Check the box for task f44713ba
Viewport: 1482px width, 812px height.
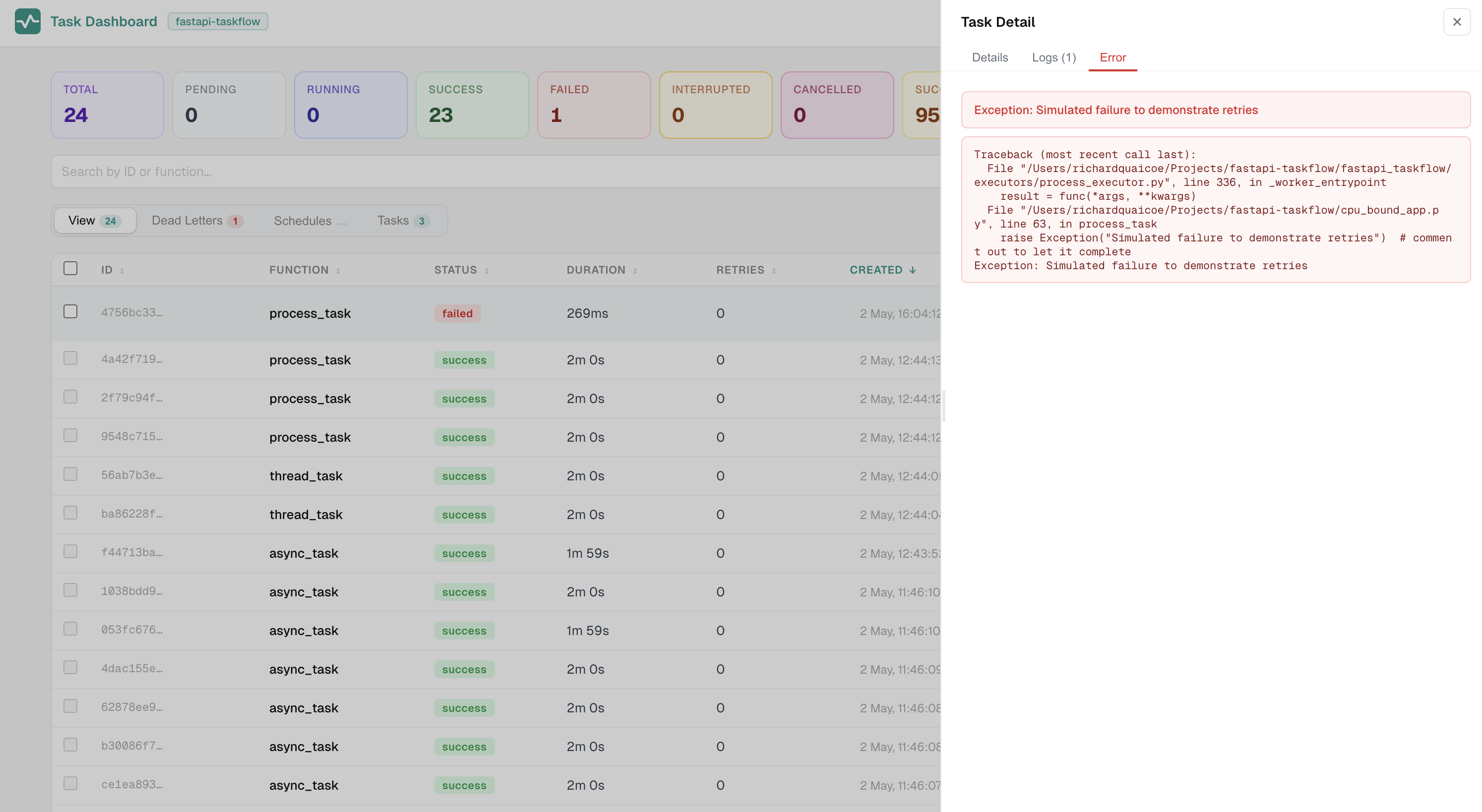(x=70, y=551)
